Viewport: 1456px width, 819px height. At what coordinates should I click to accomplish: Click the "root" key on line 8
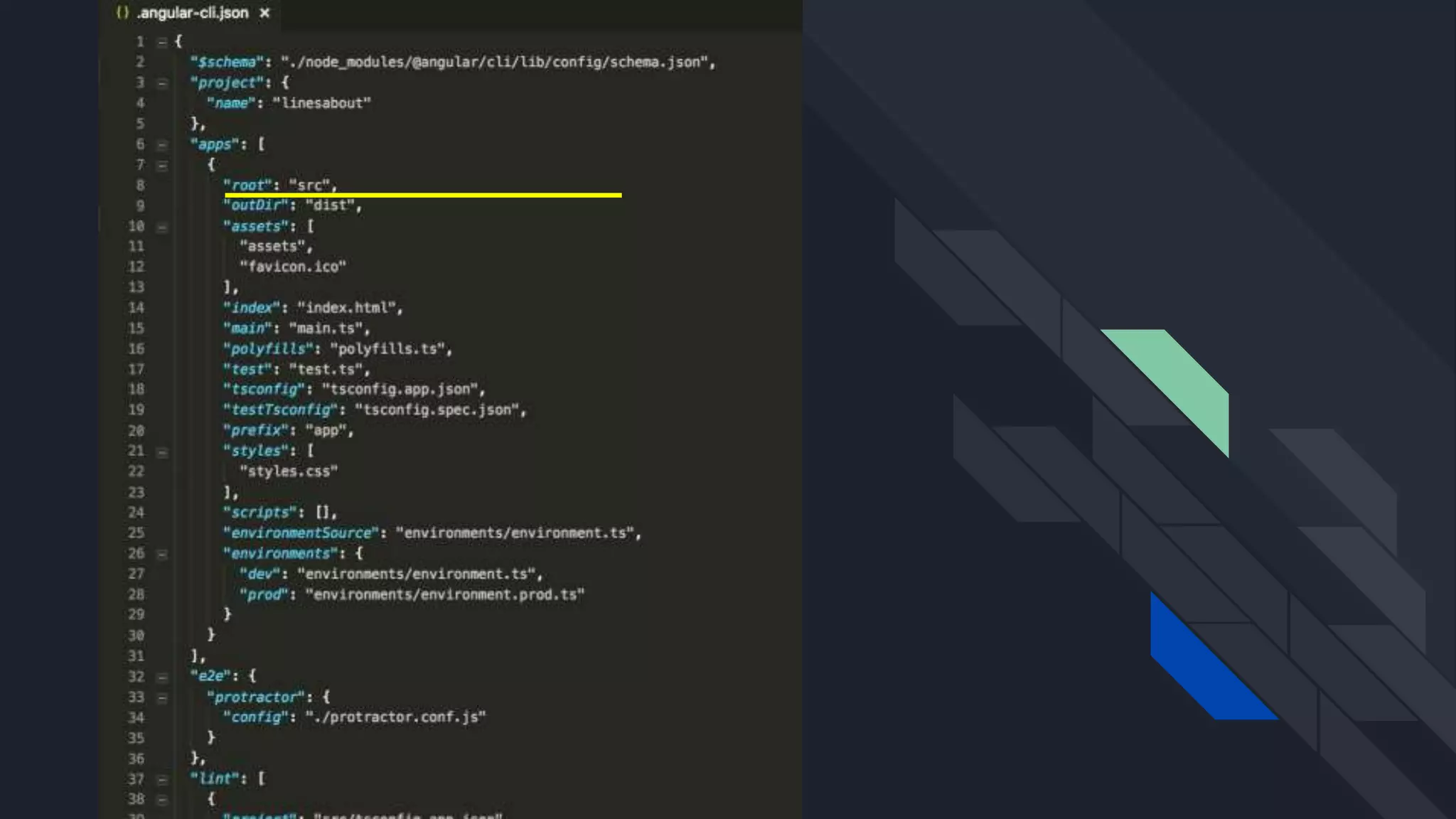click(x=248, y=186)
